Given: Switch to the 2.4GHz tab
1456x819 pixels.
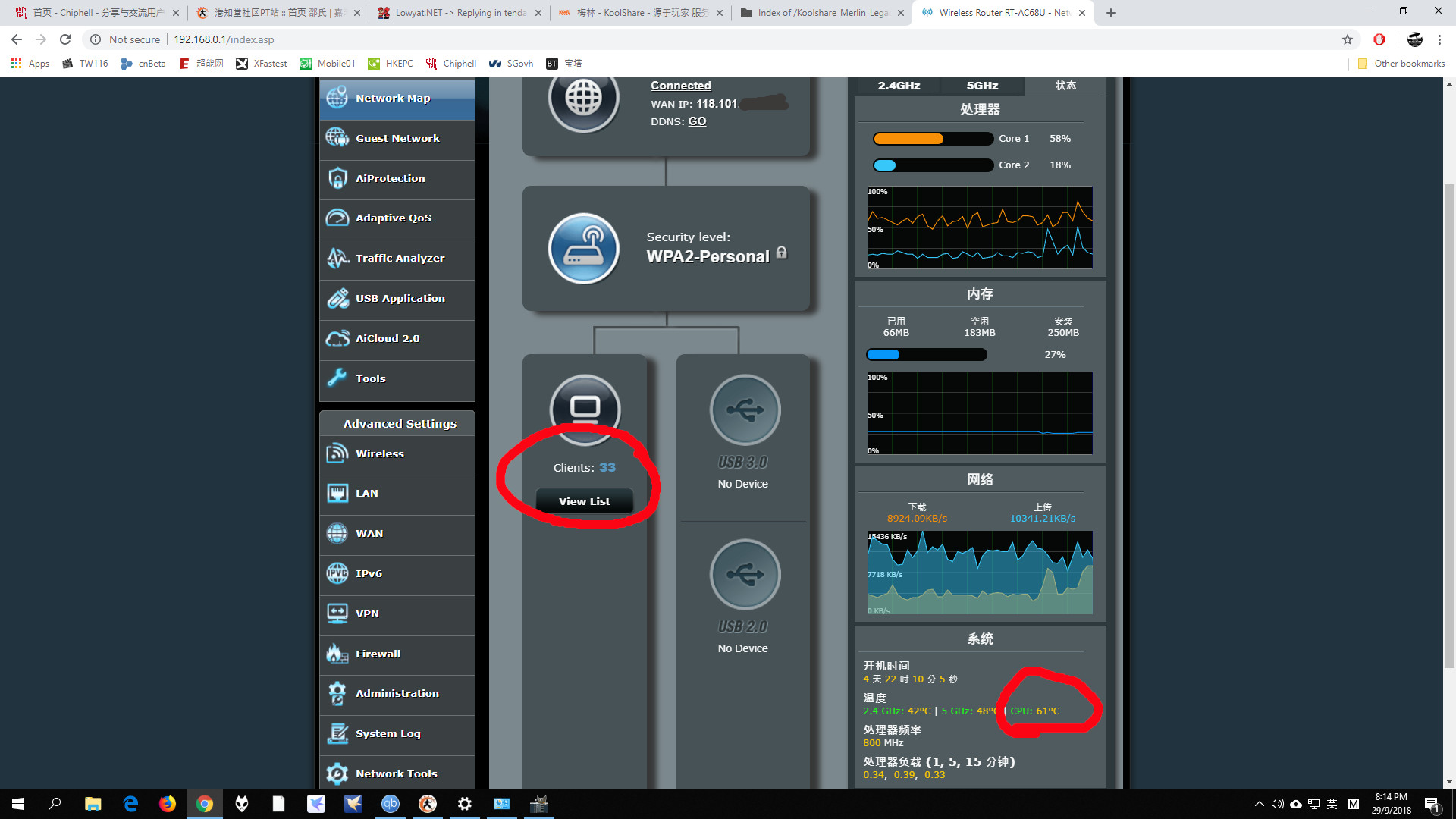Looking at the screenshot, I should coord(899,86).
